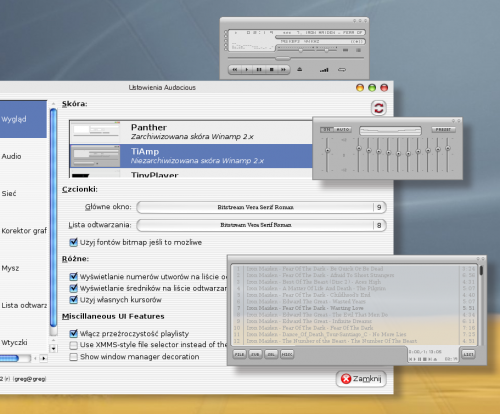The image size is (500, 414).
Task: Toggle shuffle bars icon in player
Action: point(324,70)
